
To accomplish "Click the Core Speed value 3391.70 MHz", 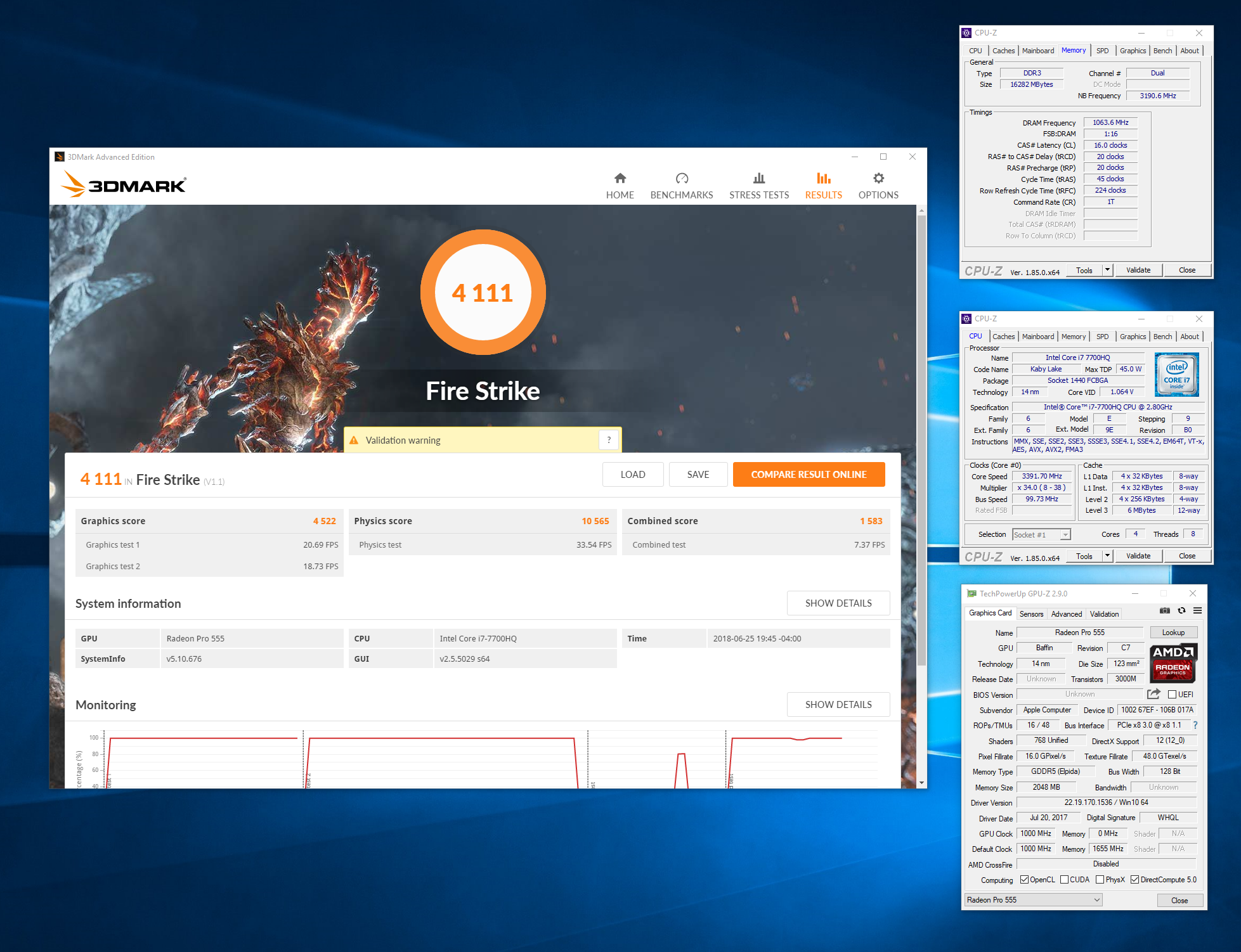I will pyautogui.click(x=1042, y=476).
